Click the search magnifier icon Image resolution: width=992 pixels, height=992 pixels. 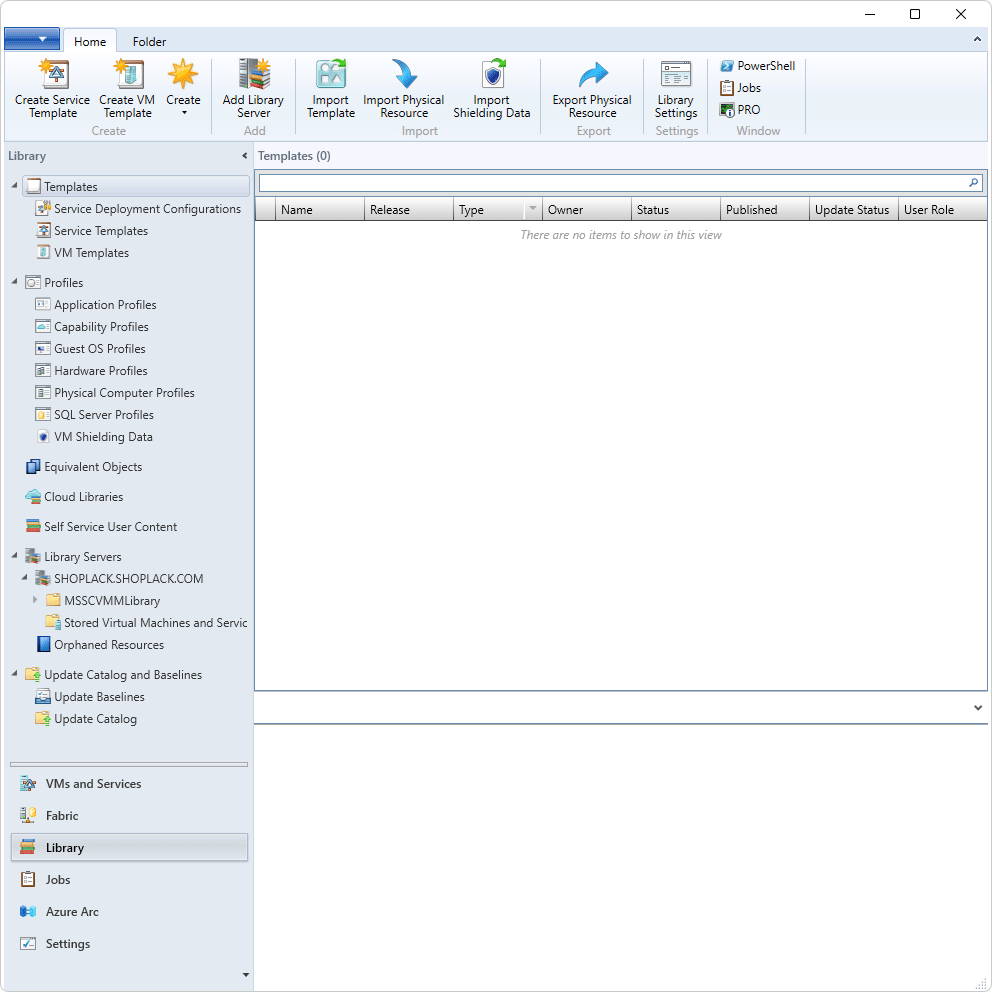coord(974,183)
